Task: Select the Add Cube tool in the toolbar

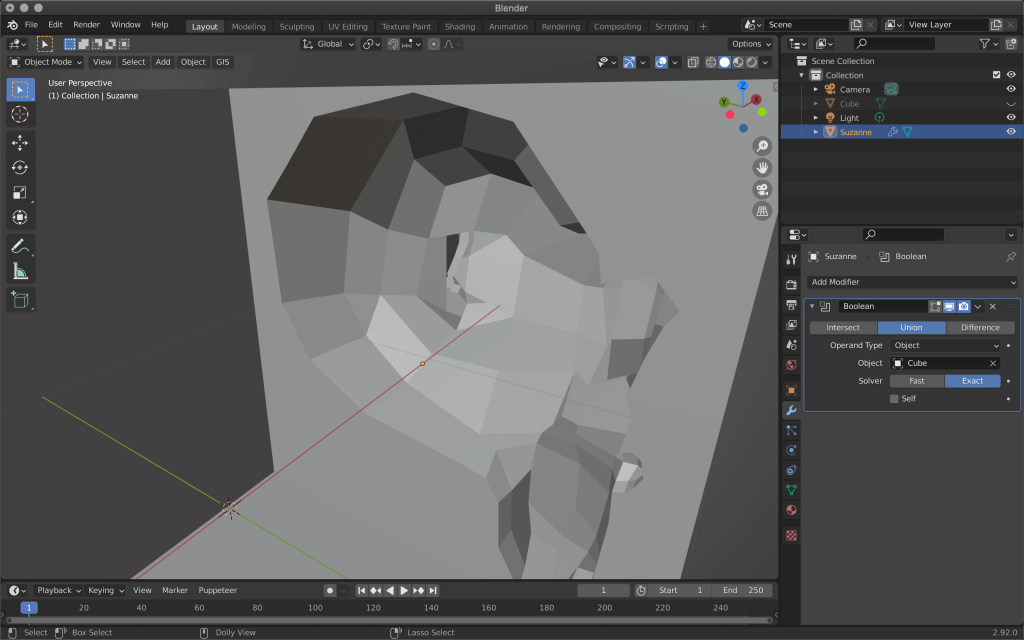Action: tap(20, 300)
